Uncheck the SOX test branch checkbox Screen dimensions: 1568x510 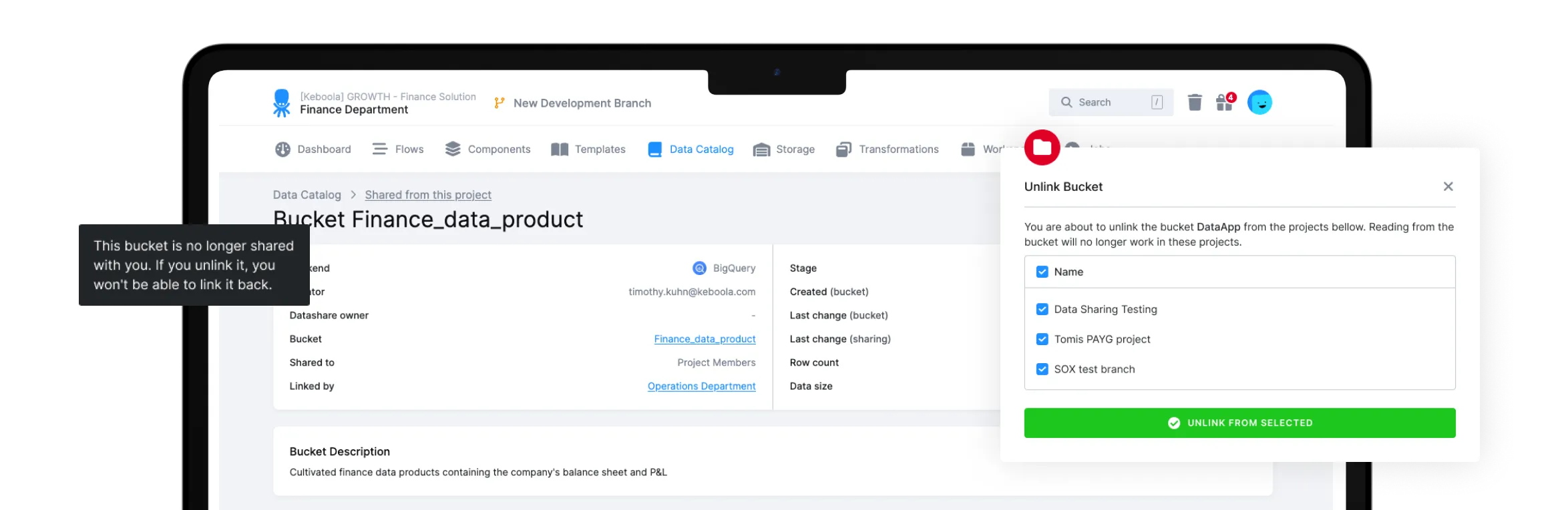[x=1042, y=369]
